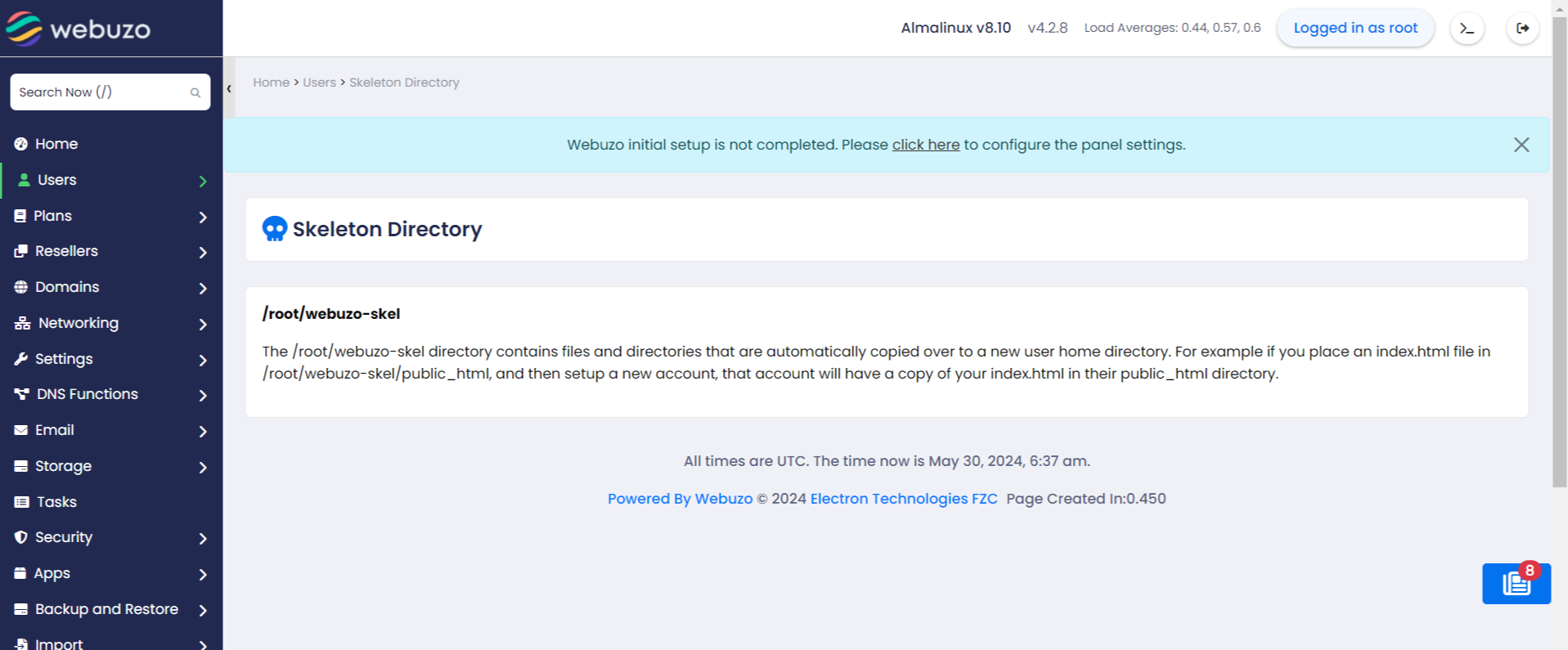The height and width of the screenshot is (650, 1568).
Task: Click the Logged in as root button
Action: [x=1355, y=28]
